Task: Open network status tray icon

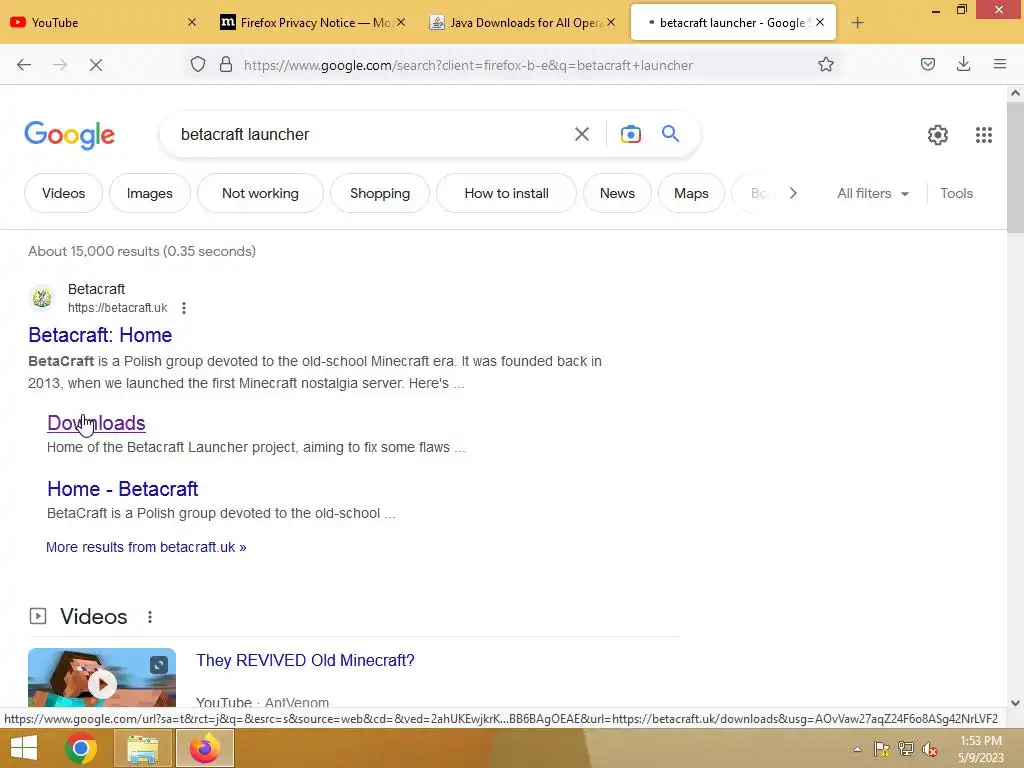Action: (x=905, y=749)
